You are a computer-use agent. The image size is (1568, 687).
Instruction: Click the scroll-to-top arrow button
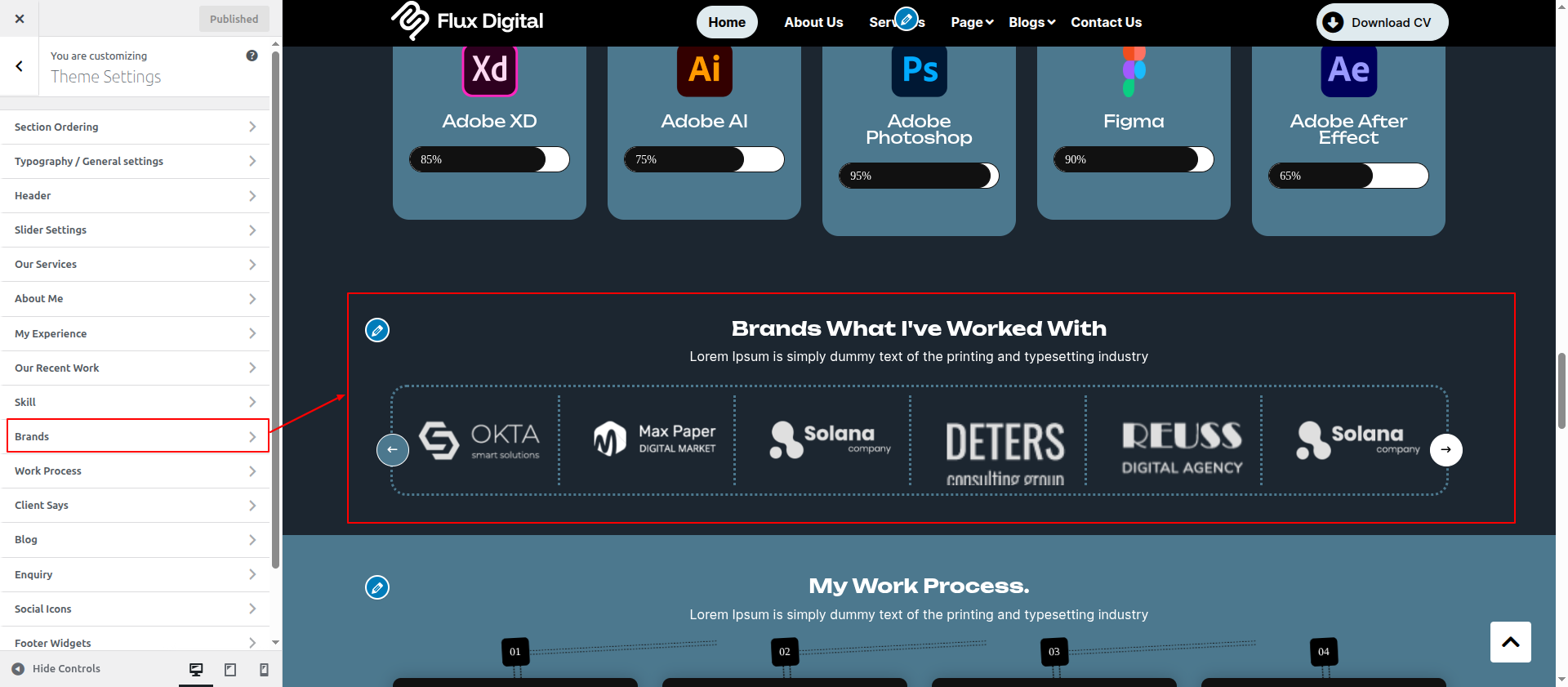(1511, 642)
